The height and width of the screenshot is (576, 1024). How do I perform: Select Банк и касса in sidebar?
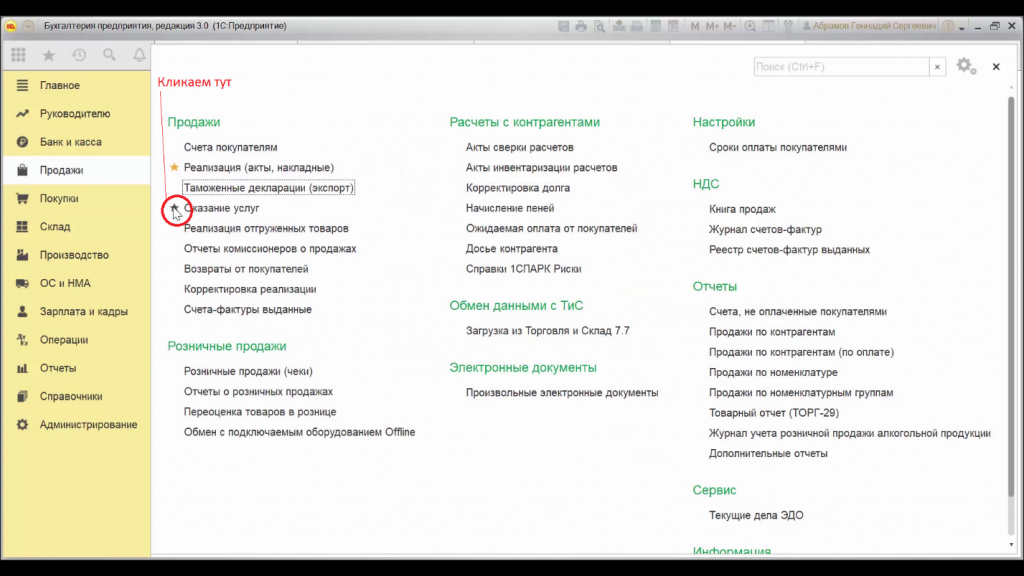click(x=70, y=142)
